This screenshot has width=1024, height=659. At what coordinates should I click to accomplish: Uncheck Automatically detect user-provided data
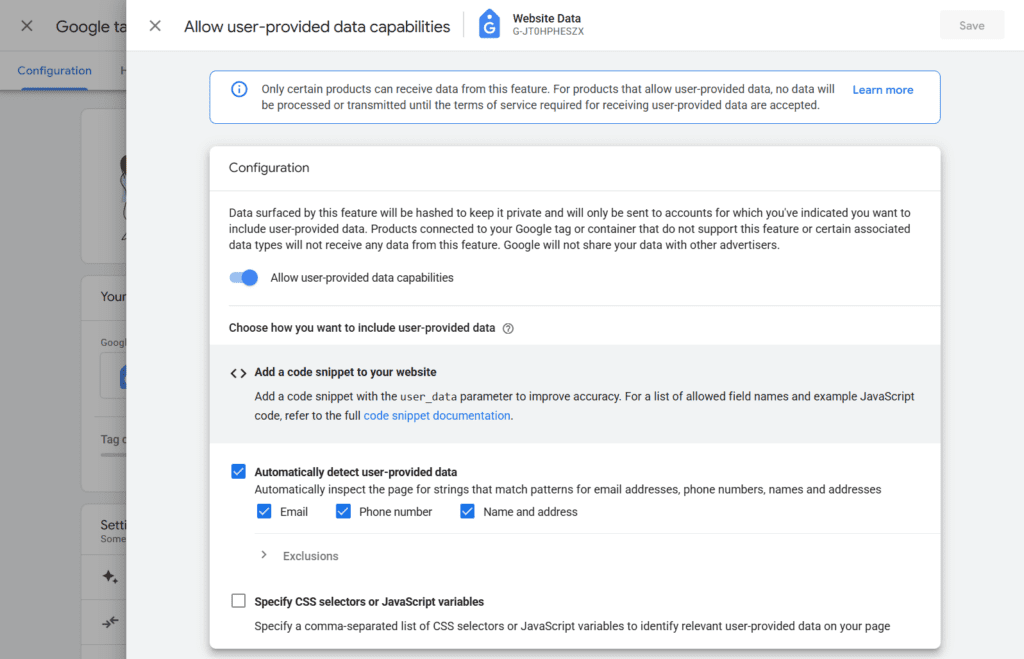coord(238,472)
